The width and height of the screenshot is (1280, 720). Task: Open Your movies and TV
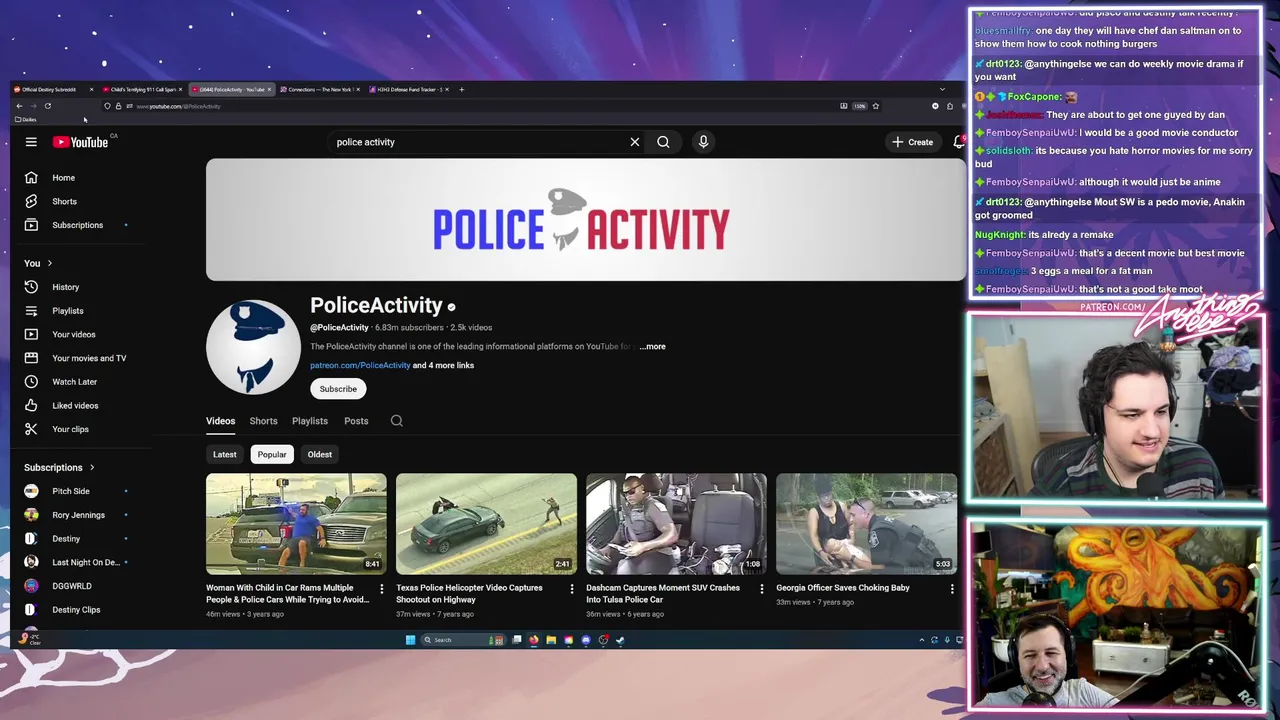pyautogui.click(x=89, y=358)
